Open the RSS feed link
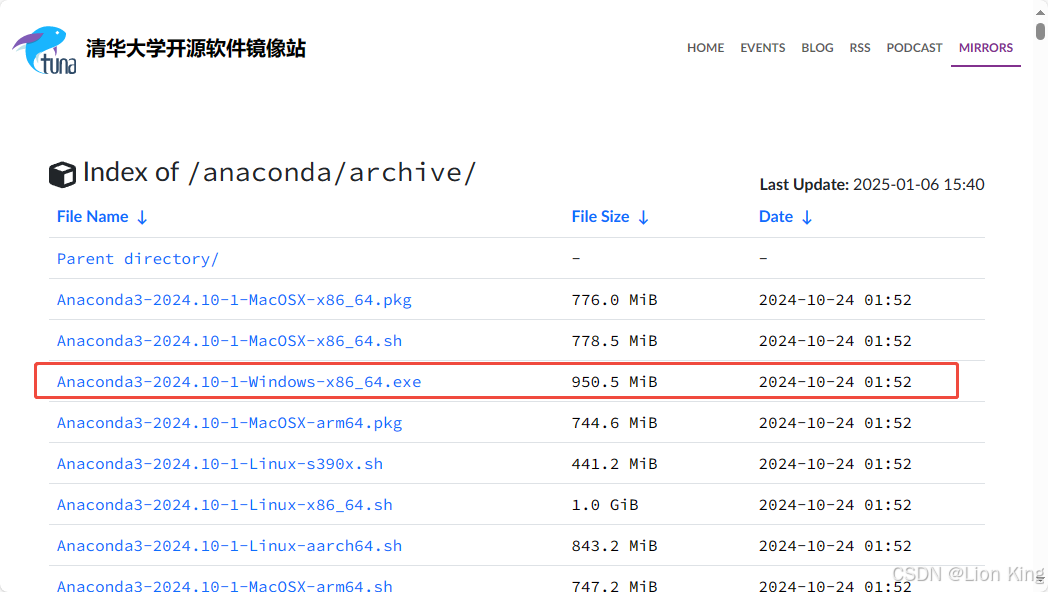Image resolution: width=1048 pixels, height=592 pixels. [860, 47]
